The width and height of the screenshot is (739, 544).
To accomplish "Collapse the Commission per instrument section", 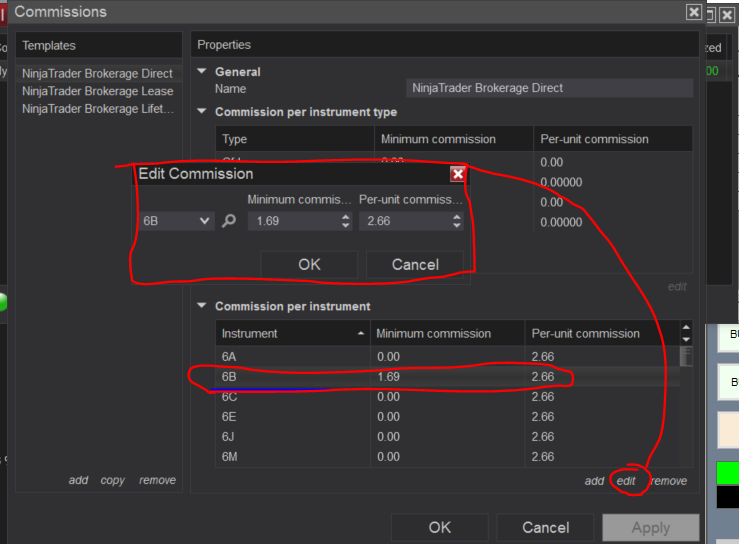I will pos(202,305).
